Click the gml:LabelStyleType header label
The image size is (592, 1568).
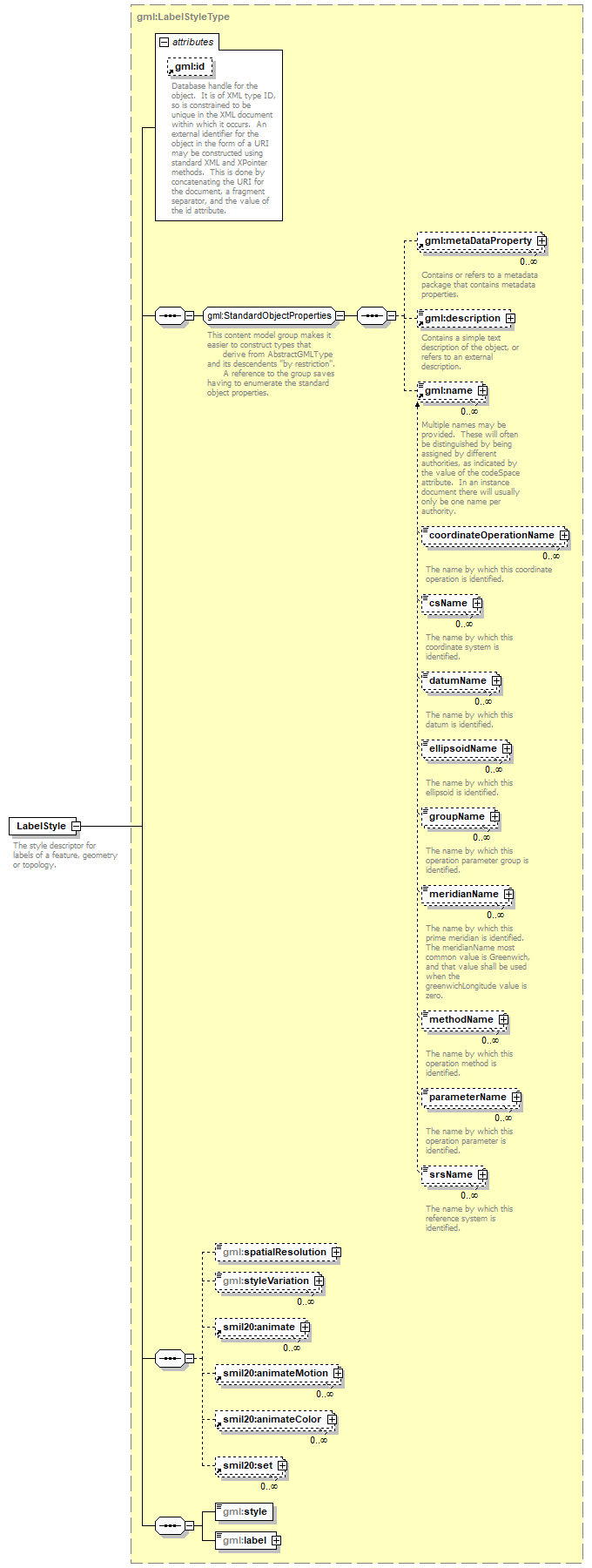[x=183, y=17]
